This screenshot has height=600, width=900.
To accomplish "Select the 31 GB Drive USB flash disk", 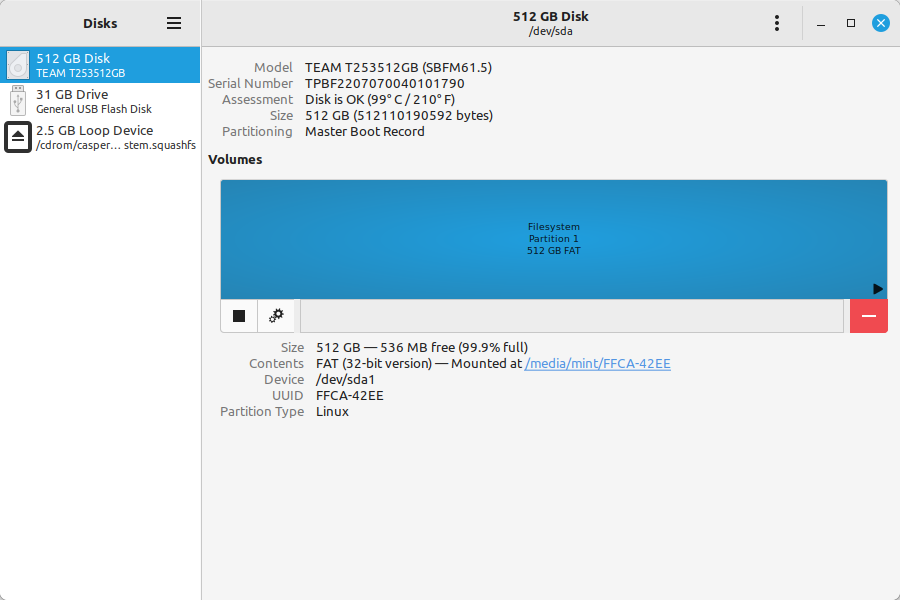I will (x=100, y=101).
